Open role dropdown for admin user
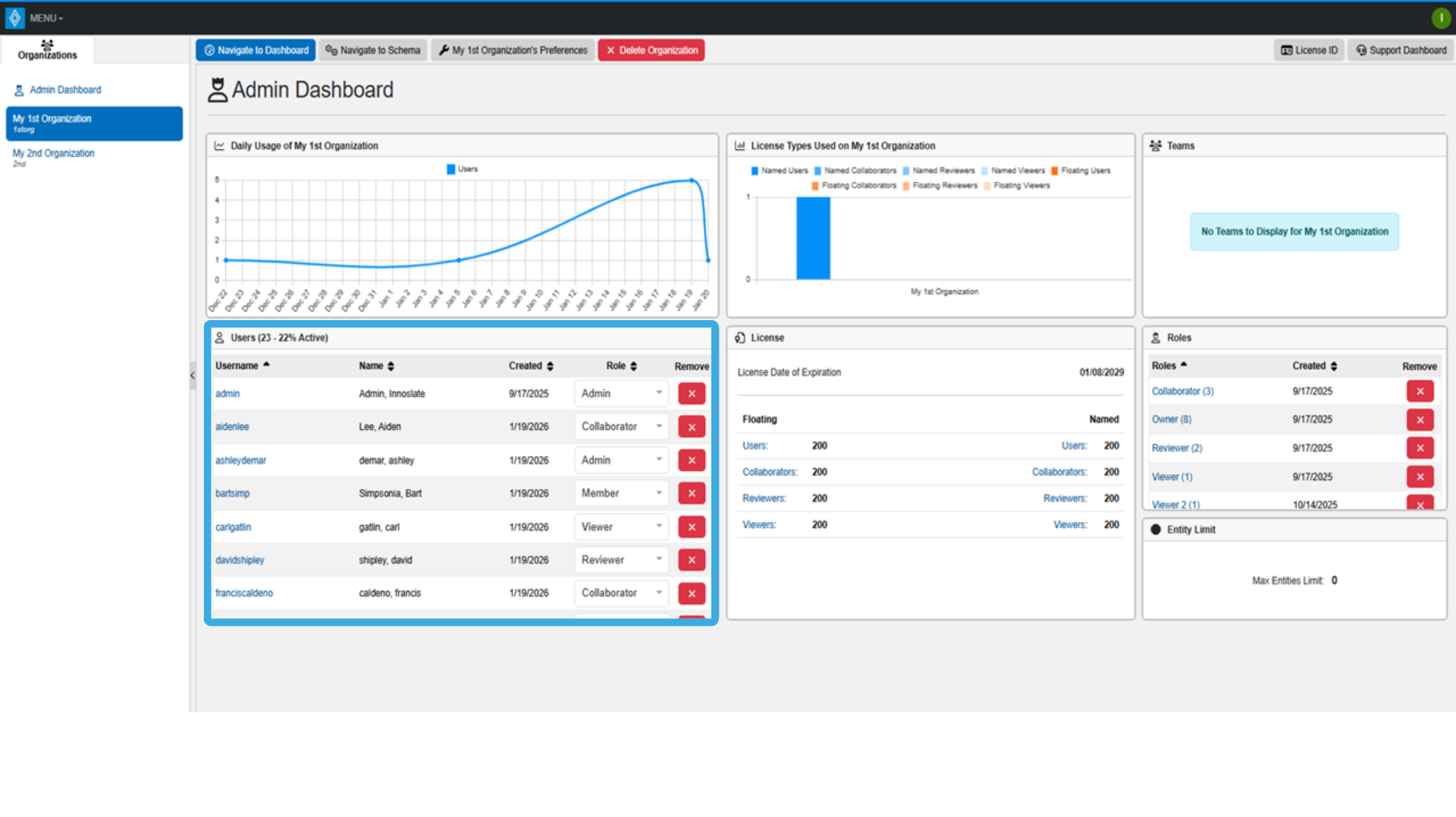1456x817 pixels. pyautogui.click(x=621, y=394)
